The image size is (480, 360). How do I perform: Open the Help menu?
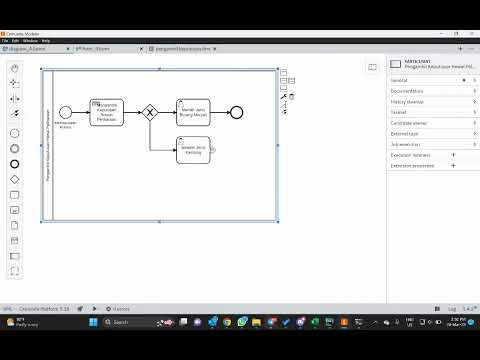[x=46, y=41]
